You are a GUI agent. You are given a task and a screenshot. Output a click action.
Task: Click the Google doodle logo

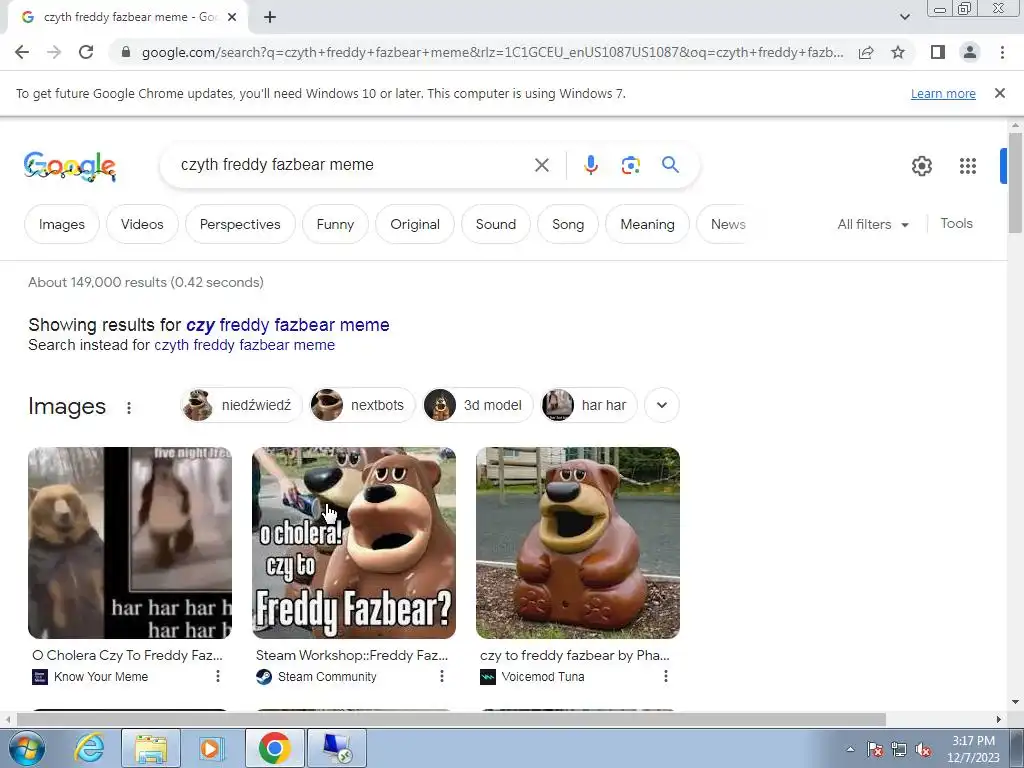coord(70,166)
